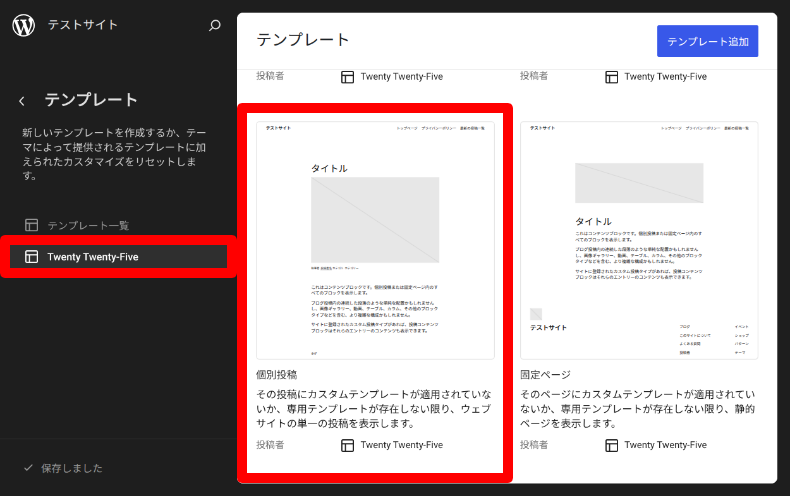Click the 保存しました status text
This screenshot has width=790, height=496.
tap(72, 468)
